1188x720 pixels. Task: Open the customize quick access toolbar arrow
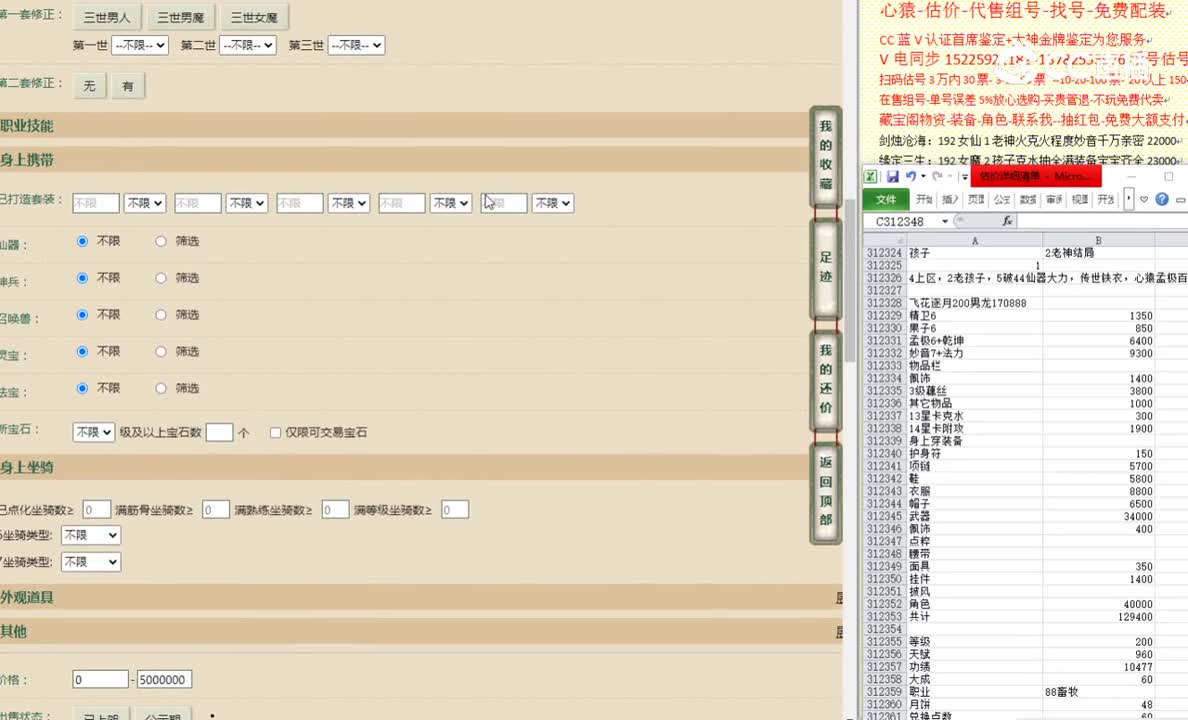click(964, 176)
